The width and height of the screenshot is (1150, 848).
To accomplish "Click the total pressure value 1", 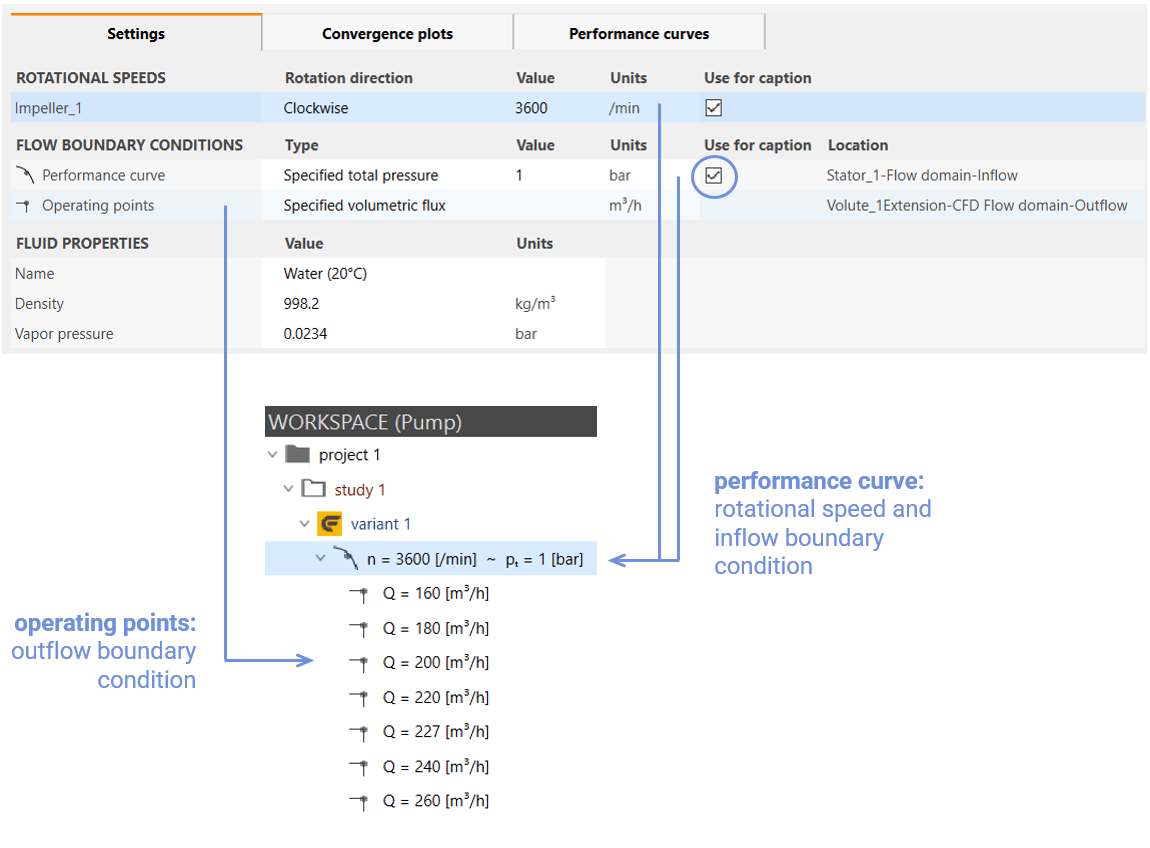I will point(519,175).
